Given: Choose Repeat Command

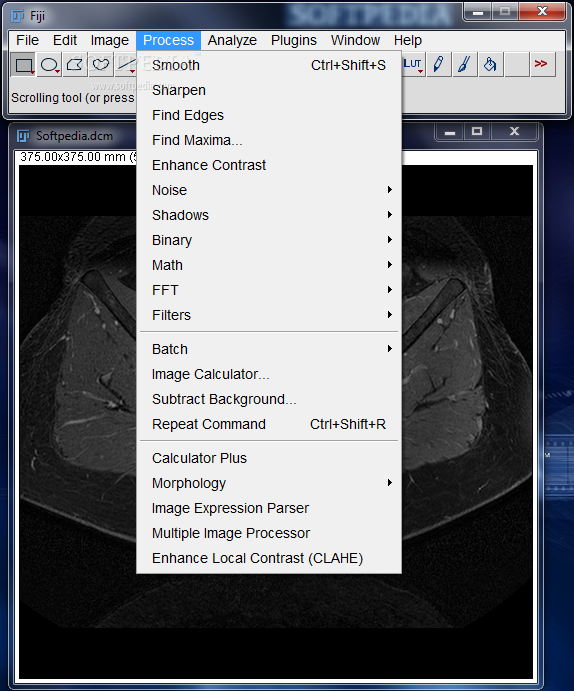Looking at the screenshot, I should pos(269,424).
